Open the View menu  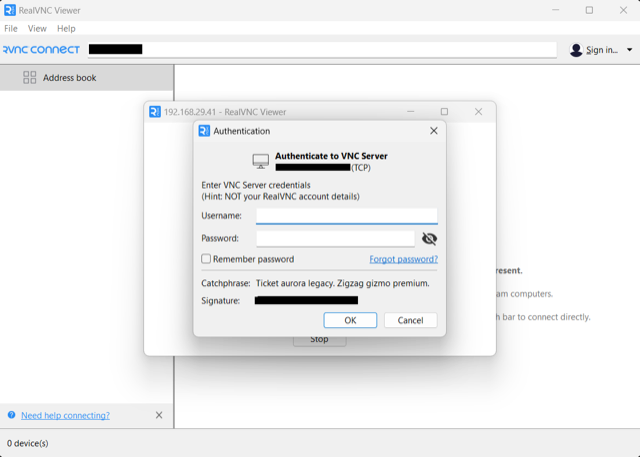(x=37, y=29)
